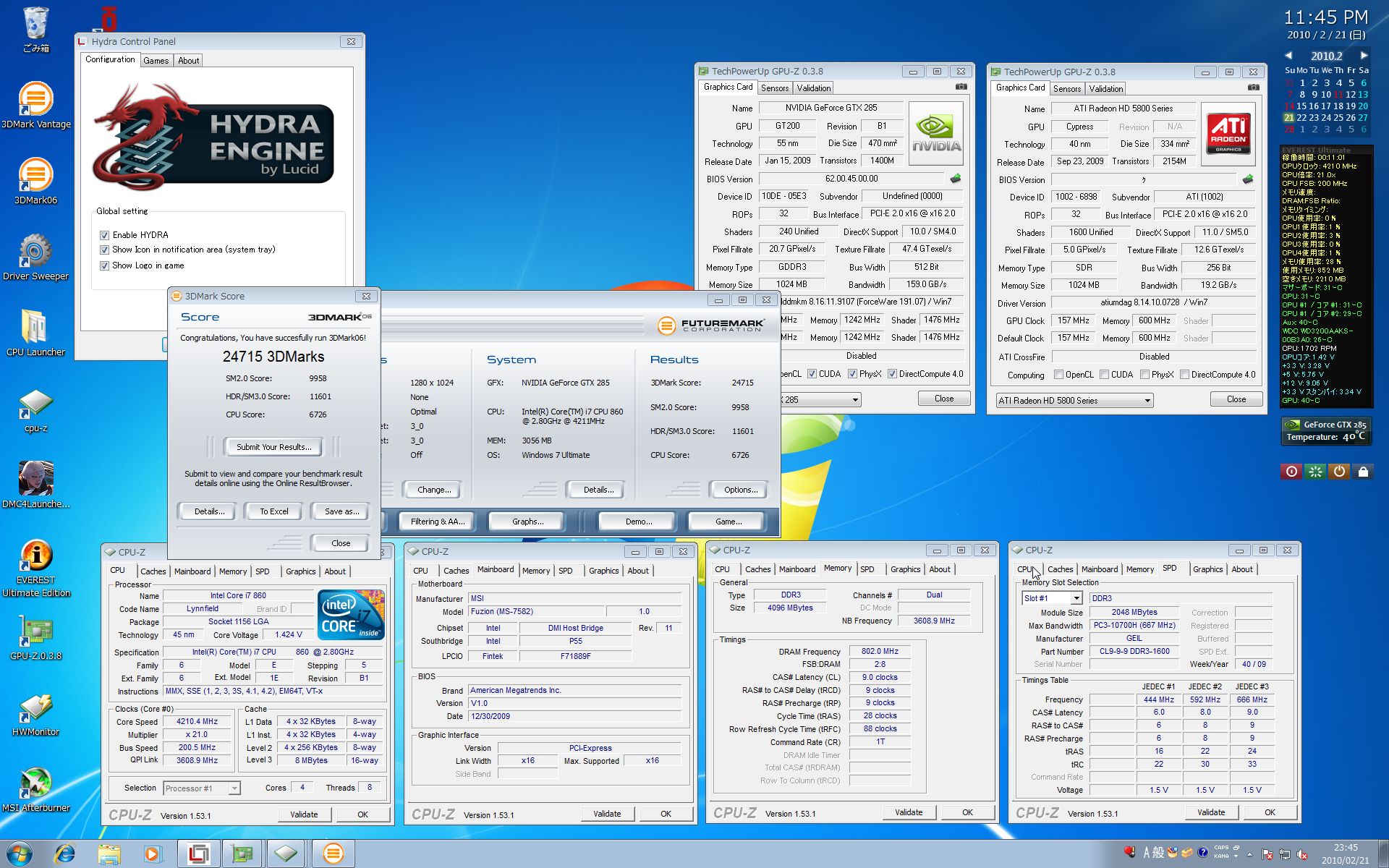Click green gadget button under temperature
This screenshot has width=1389, height=868.
tap(1315, 472)
